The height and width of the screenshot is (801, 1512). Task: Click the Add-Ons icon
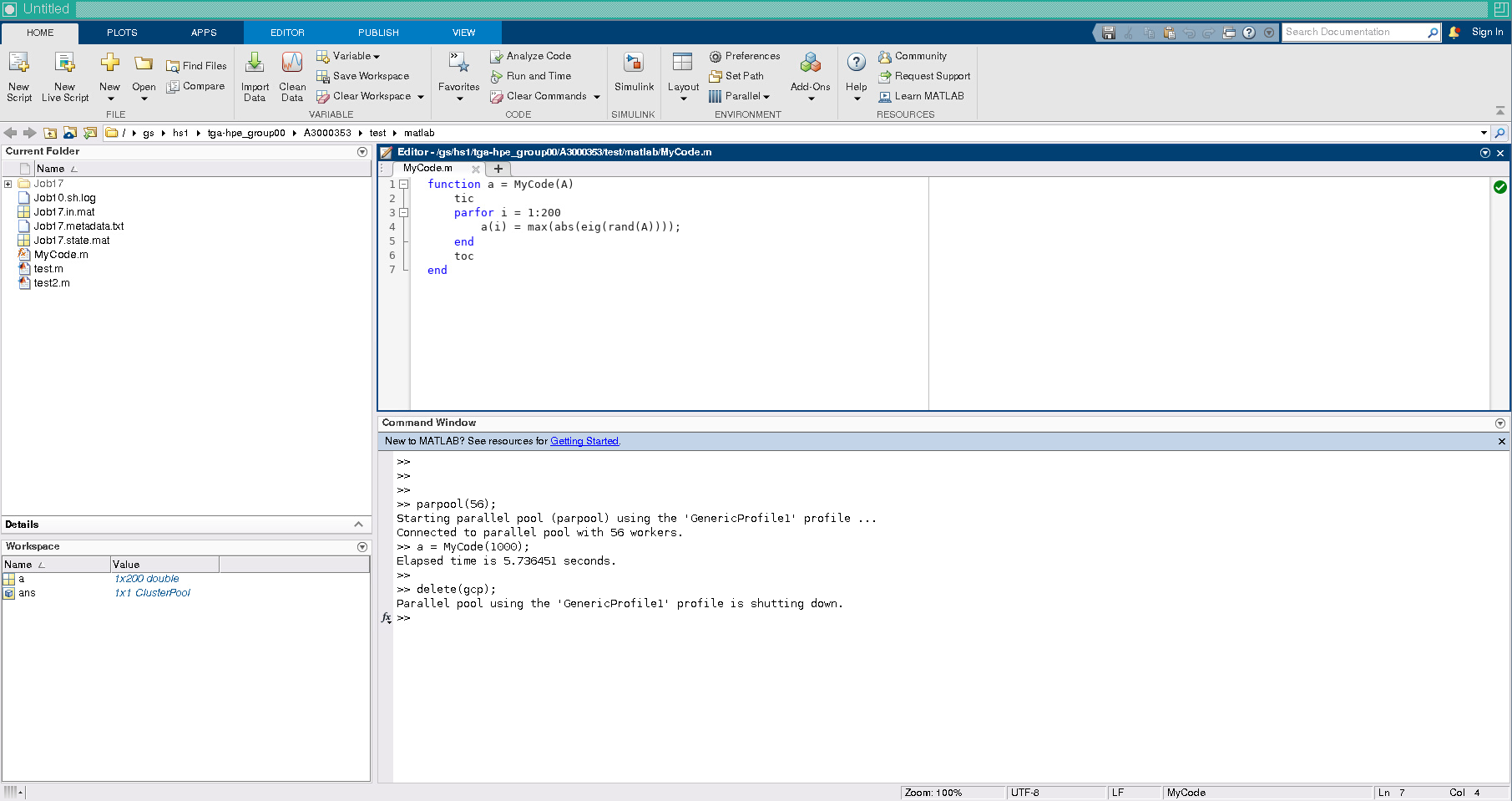(810, 63)
